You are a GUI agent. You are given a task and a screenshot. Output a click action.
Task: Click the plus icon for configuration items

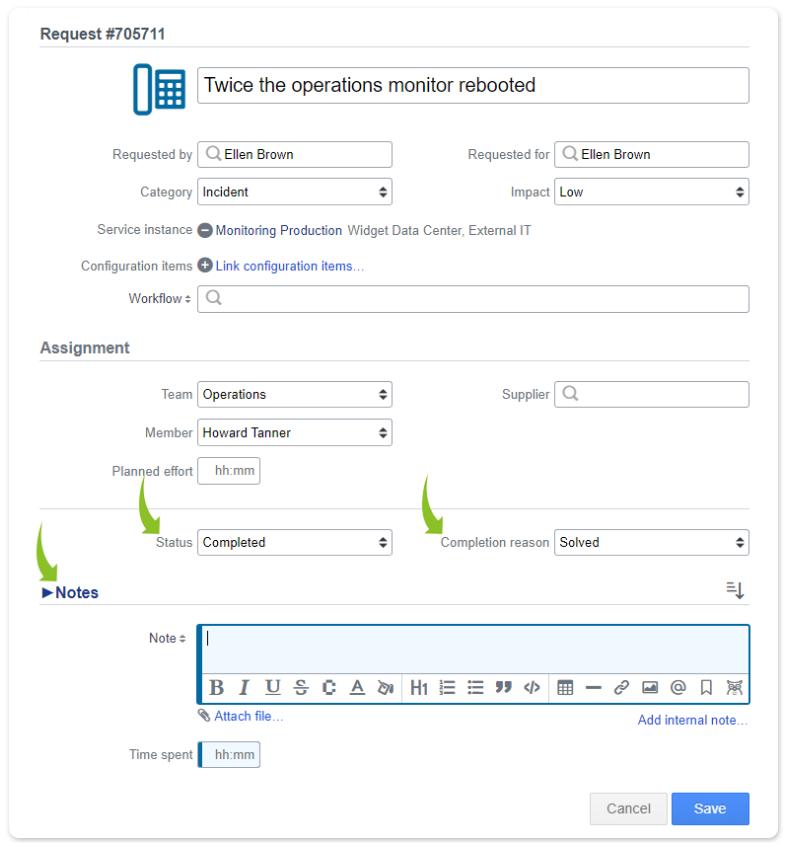coord(205,265)
